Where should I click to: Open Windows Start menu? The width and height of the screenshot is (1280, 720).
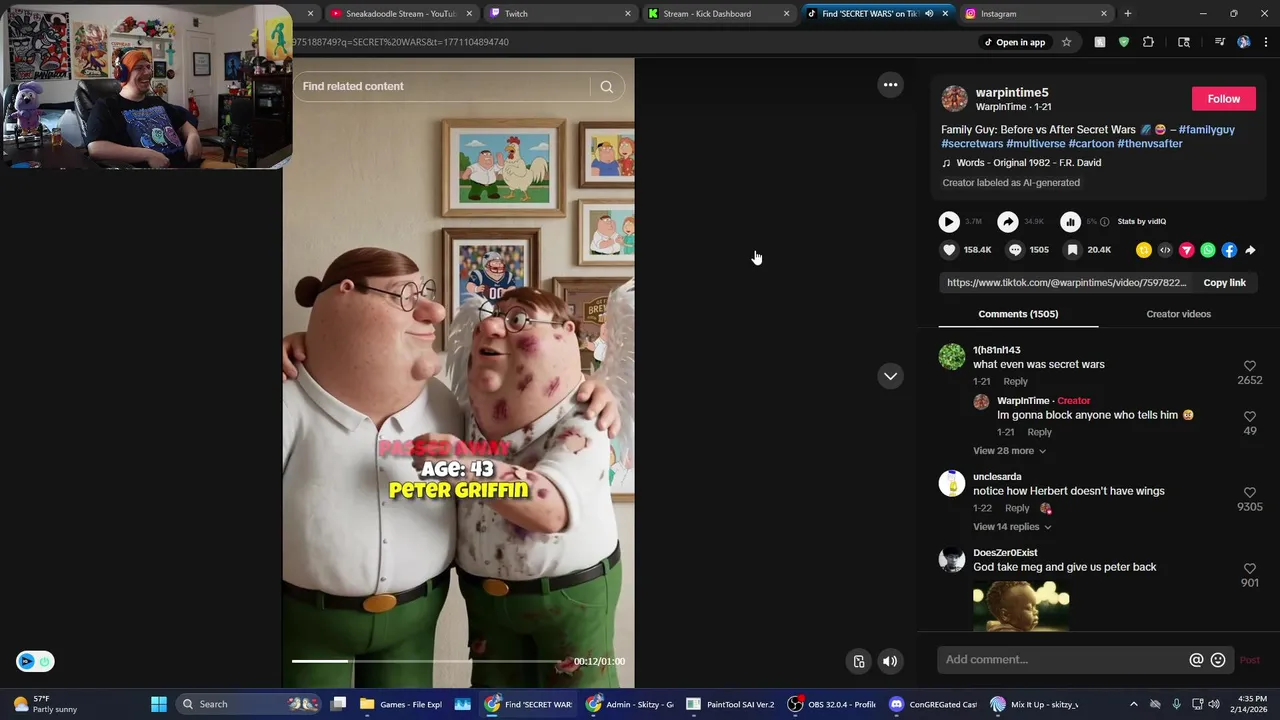pyautogui.click(x=159, y=704)
